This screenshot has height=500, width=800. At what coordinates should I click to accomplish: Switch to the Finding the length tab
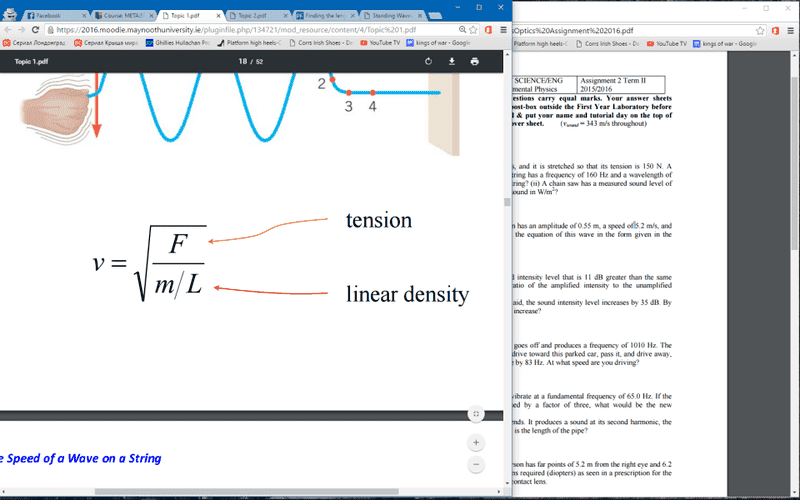(324, 16)
